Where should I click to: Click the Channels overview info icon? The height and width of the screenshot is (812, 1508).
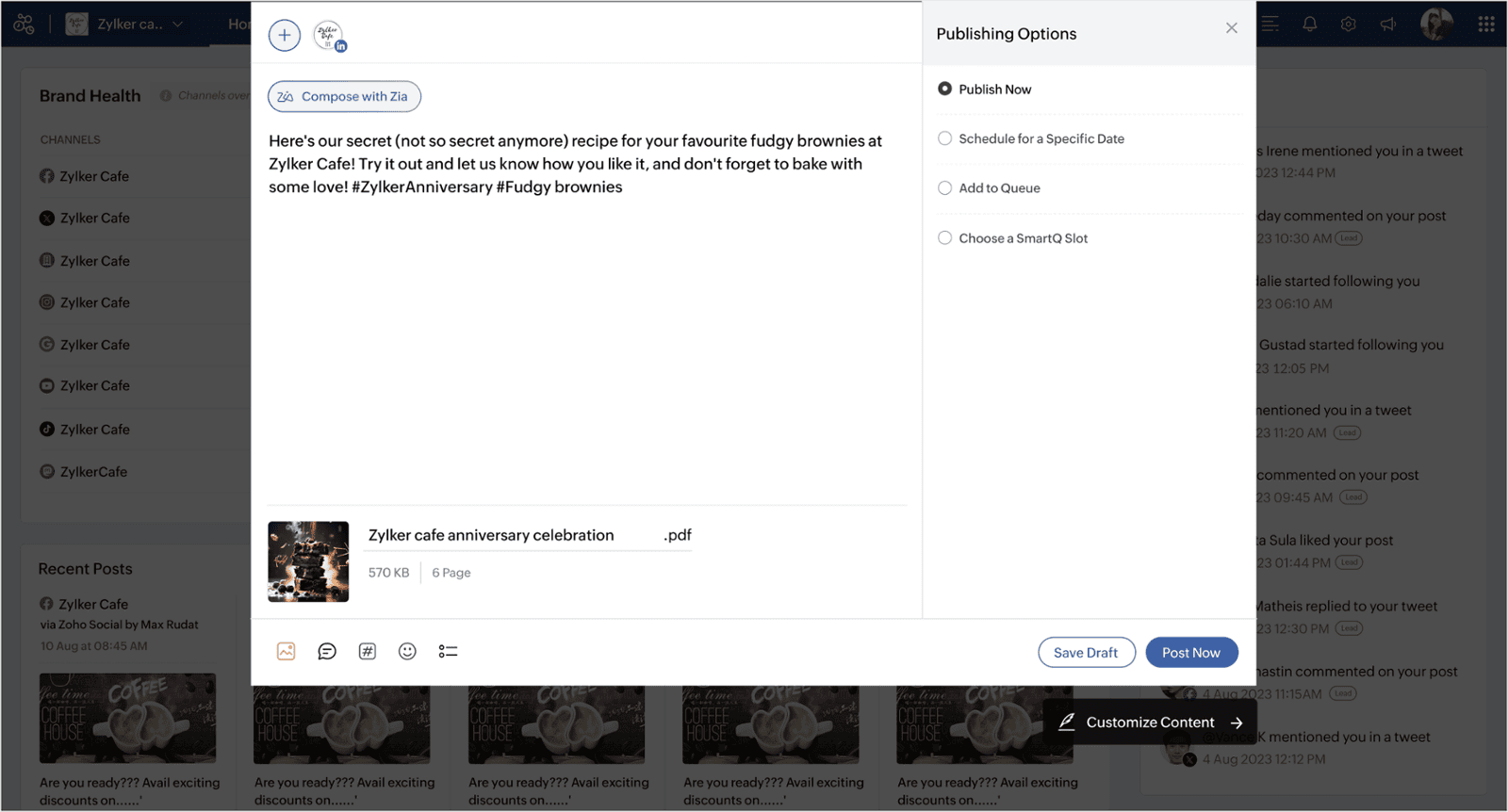(166, 95)
